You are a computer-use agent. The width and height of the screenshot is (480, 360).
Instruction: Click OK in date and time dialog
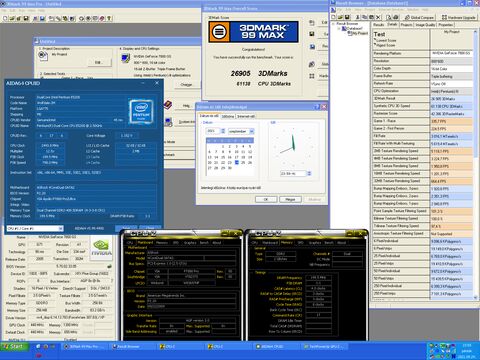266,199
